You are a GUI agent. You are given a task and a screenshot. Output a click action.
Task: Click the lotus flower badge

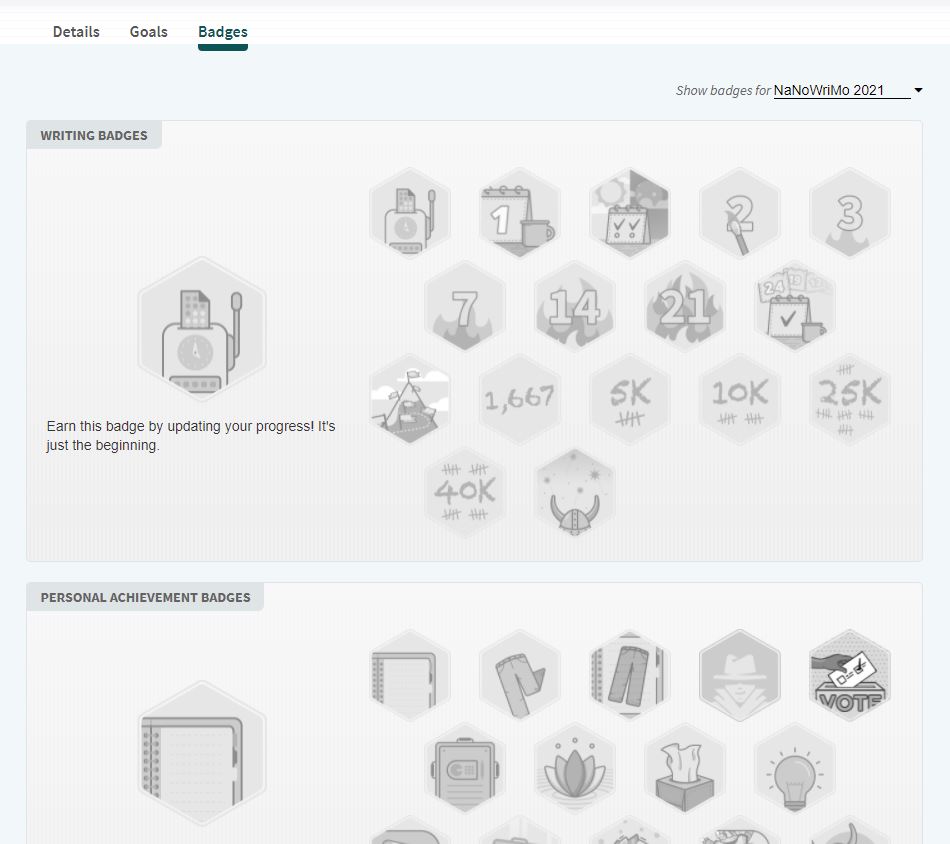tap(575, 769)
